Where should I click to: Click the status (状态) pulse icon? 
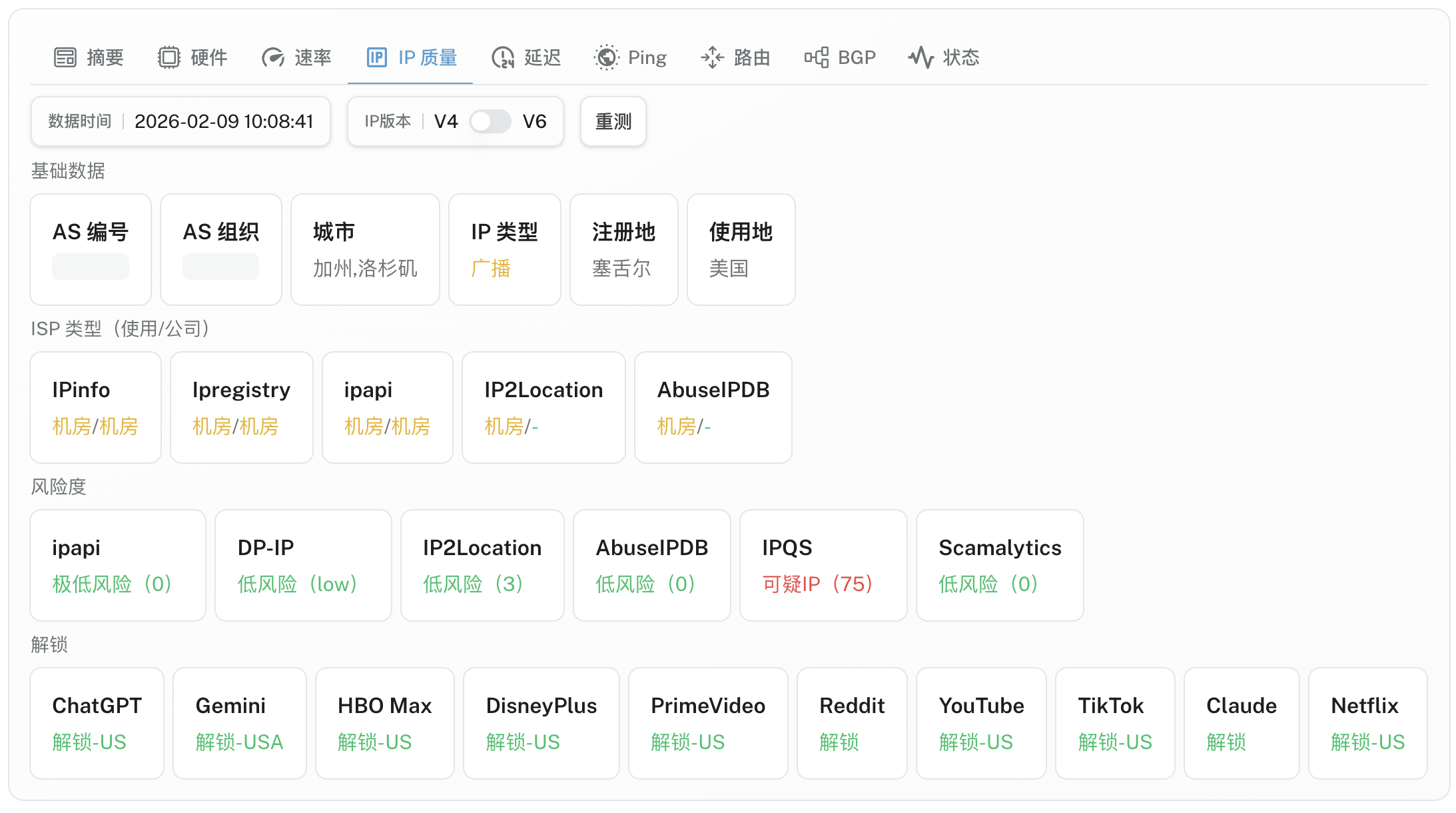pyautogui.click(x=921, y=57)
